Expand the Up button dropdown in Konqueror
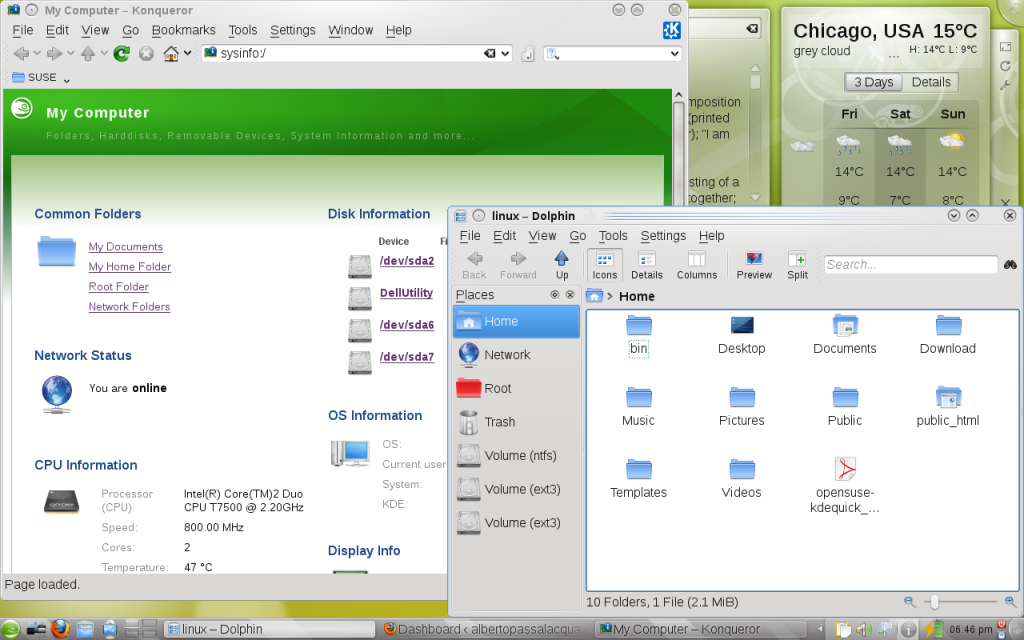Viewport: 1024px width, 640px height. click(x=104, y=54)
